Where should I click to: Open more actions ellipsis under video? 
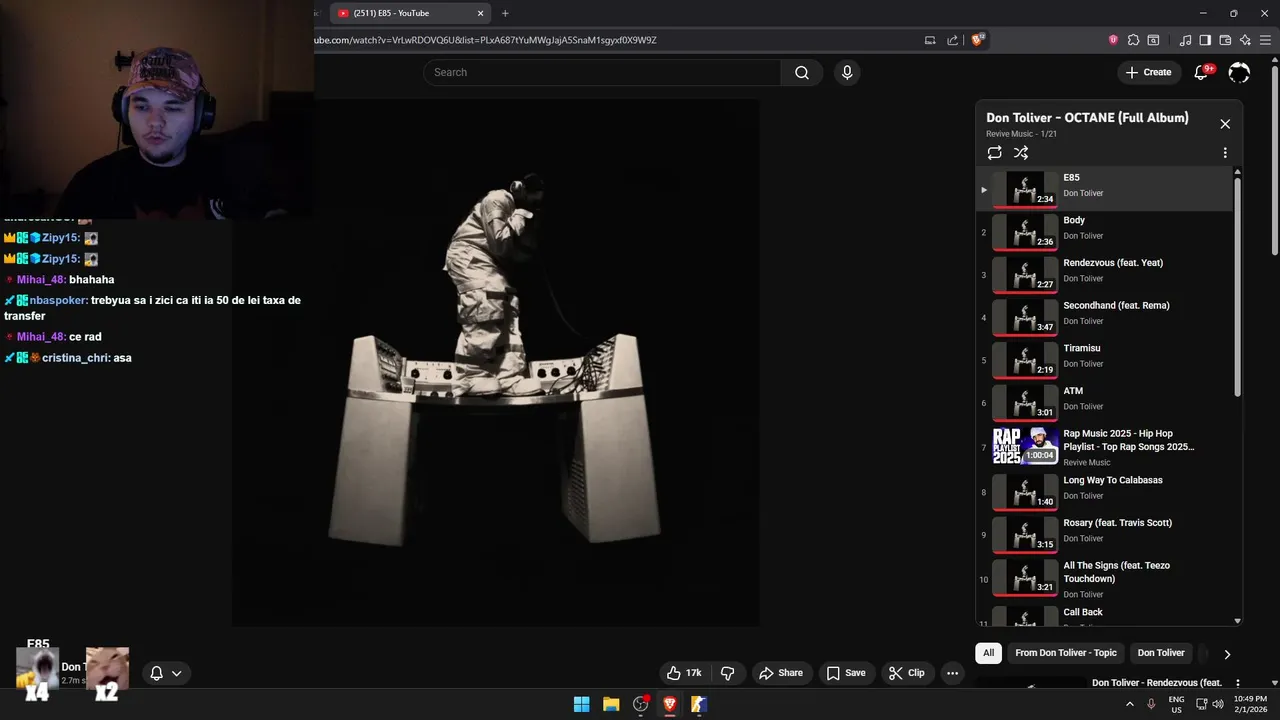tap(953, 673)
